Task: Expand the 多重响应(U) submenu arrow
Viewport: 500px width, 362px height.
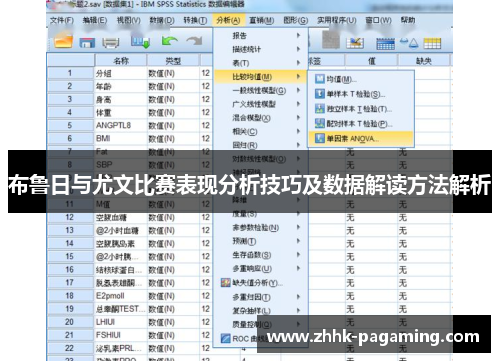Action: [298, 268]
